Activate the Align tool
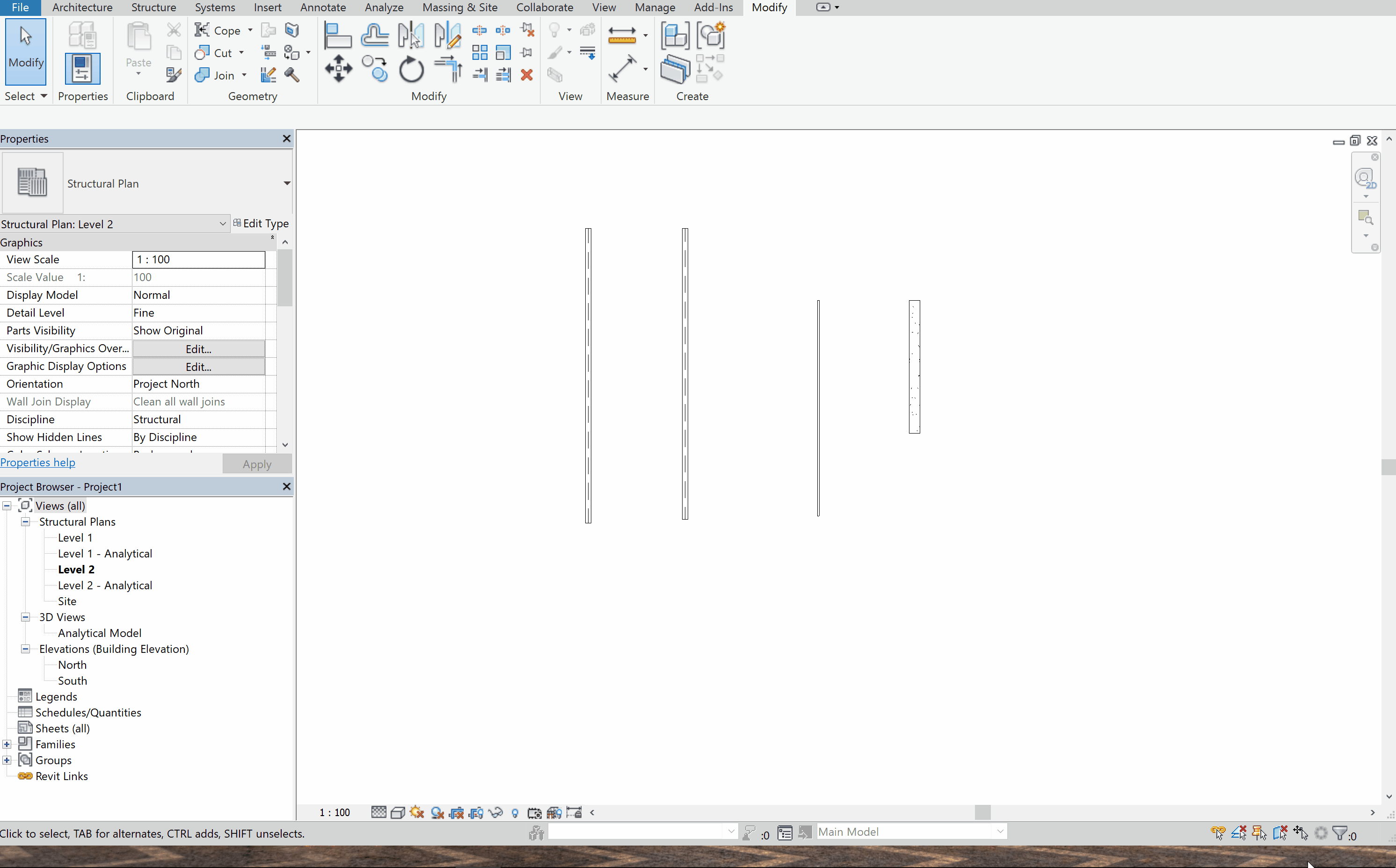Screen dimensions: 1396x868 coord(338,35)
